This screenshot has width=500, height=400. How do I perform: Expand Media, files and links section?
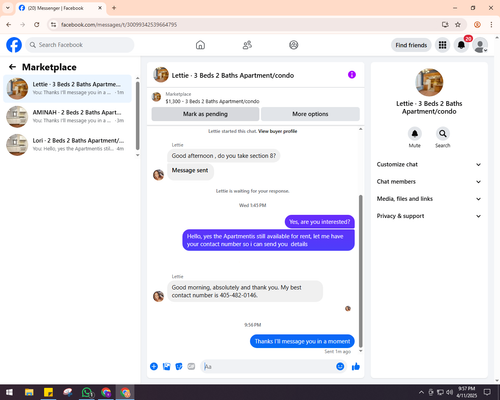click(429, 199)
